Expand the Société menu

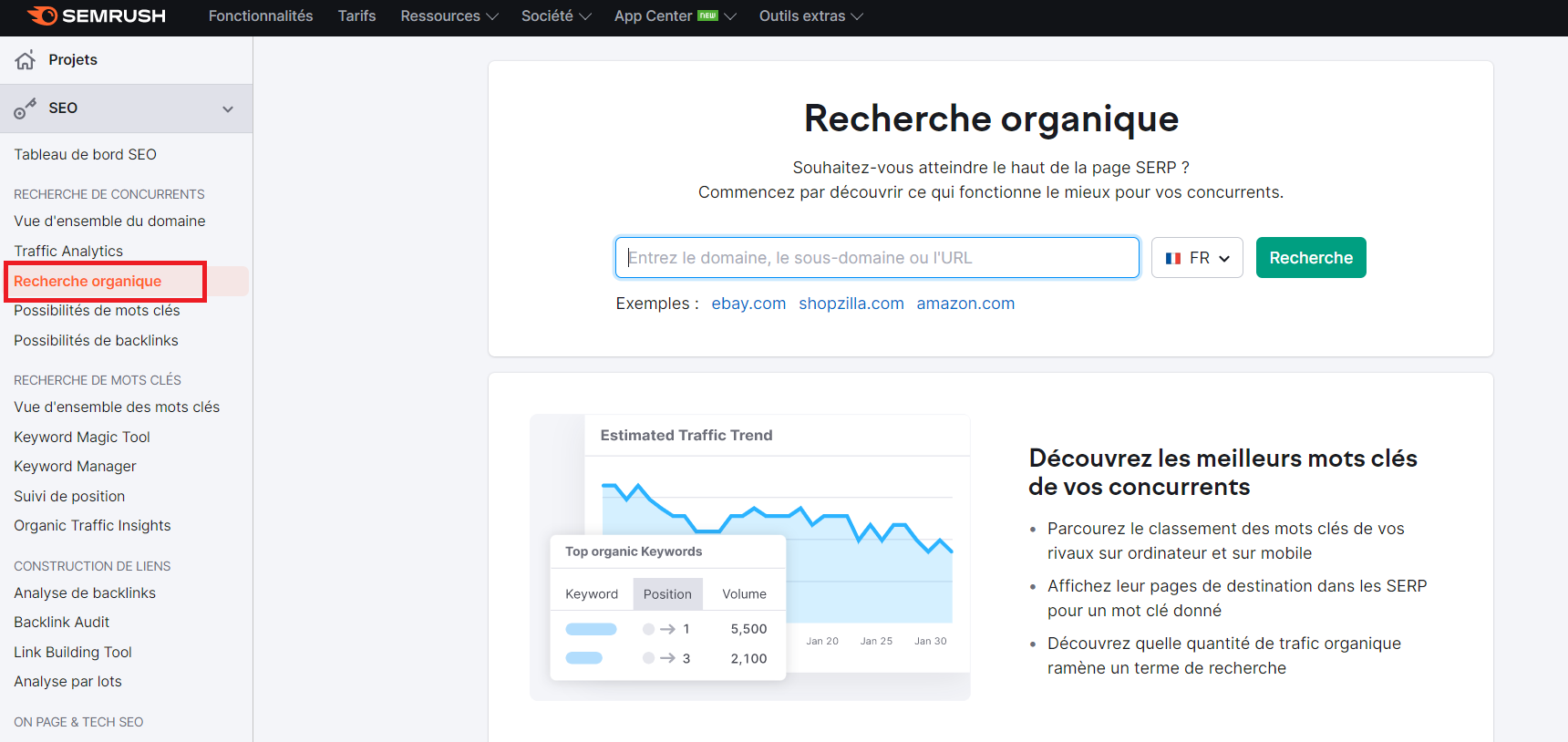click(556, 16)
